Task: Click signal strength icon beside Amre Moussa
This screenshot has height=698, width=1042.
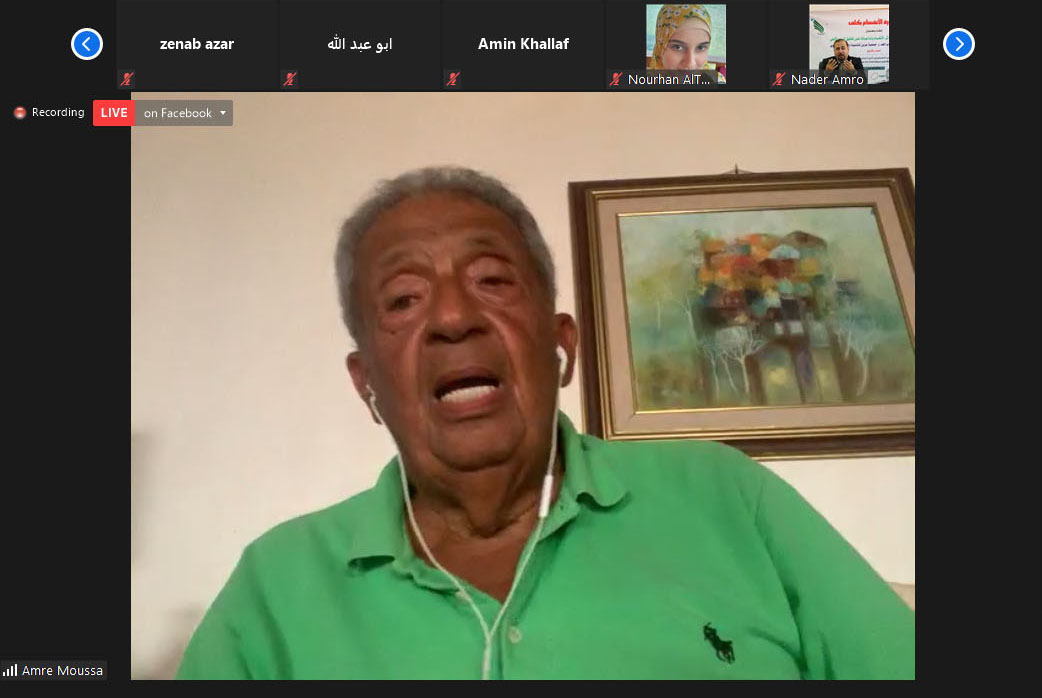Action: click(10, 670)
